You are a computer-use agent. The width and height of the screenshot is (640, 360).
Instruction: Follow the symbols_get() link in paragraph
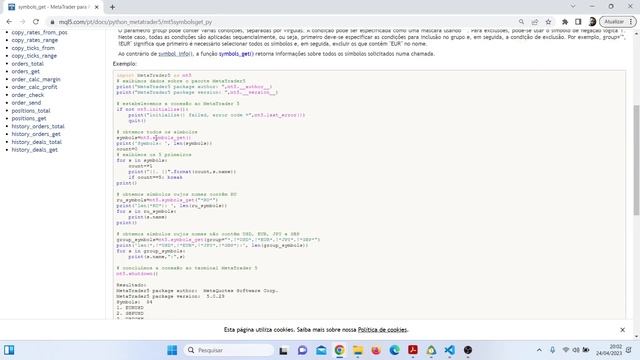tap(236, 54)
